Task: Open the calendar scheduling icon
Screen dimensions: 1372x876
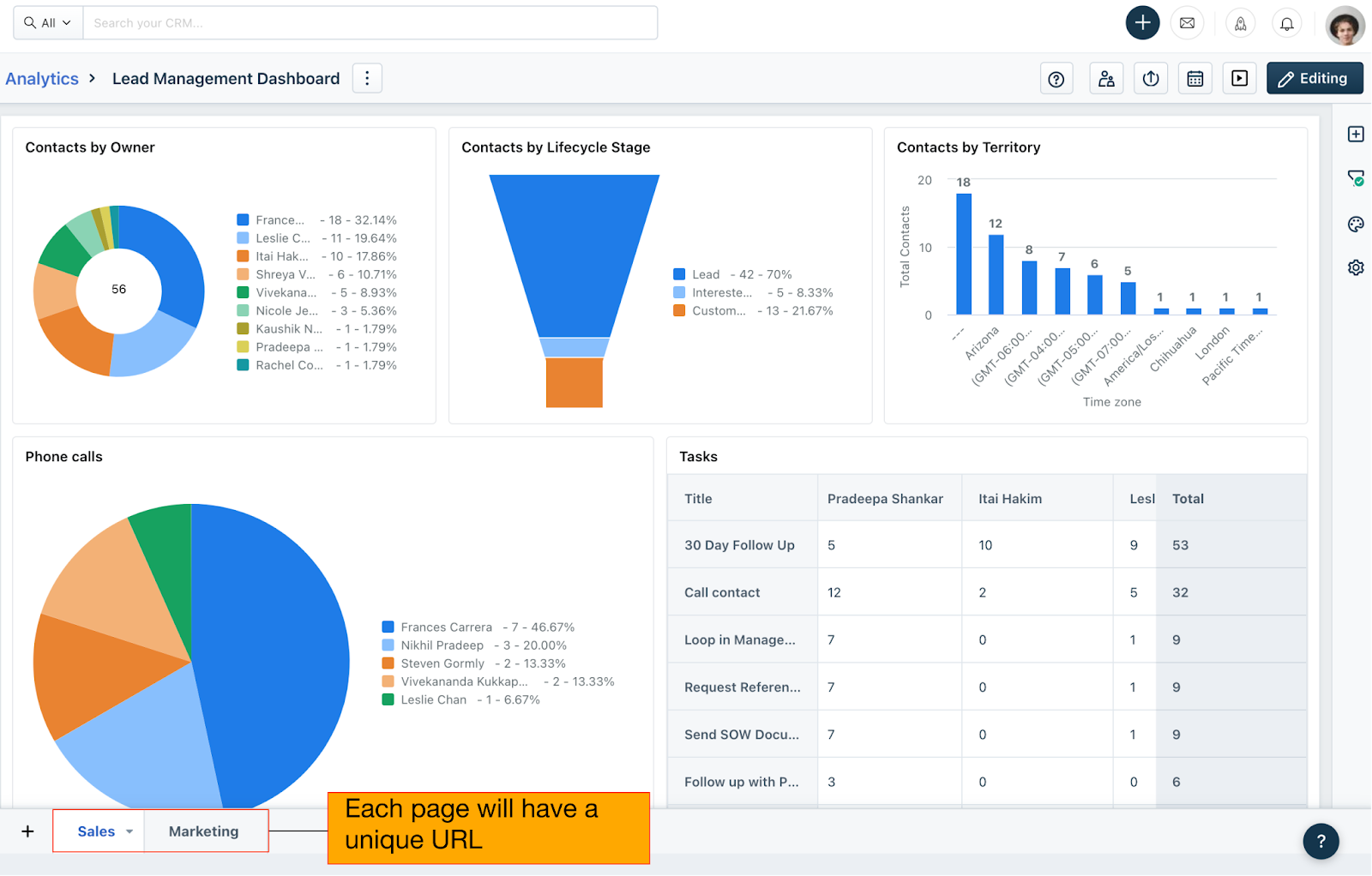Action: (1194, 78)
